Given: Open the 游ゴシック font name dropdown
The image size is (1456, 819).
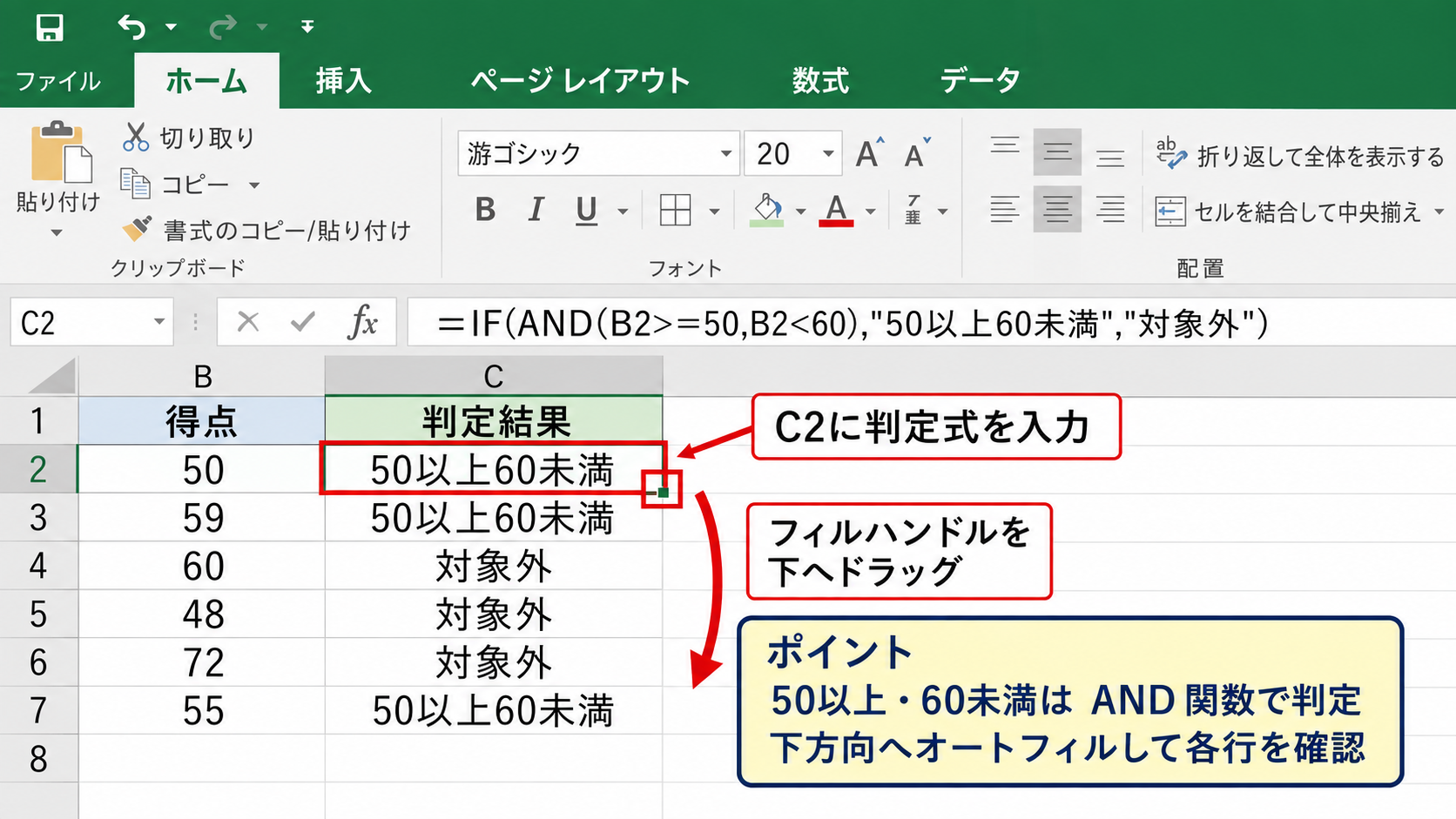Looking at the screenshot, I should click(725, 154).
